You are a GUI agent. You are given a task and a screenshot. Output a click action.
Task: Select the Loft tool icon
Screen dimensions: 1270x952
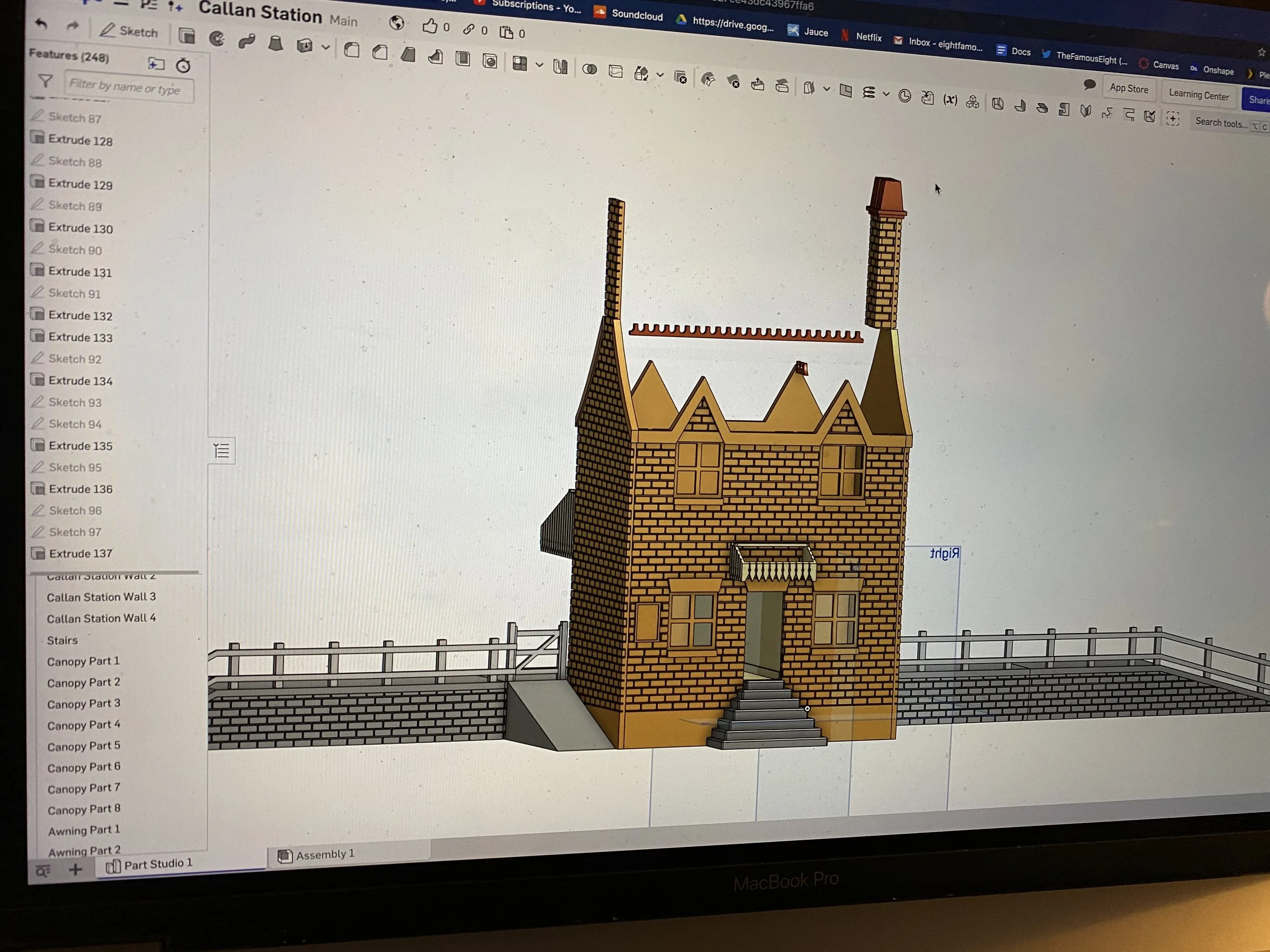tap(275, 43)
